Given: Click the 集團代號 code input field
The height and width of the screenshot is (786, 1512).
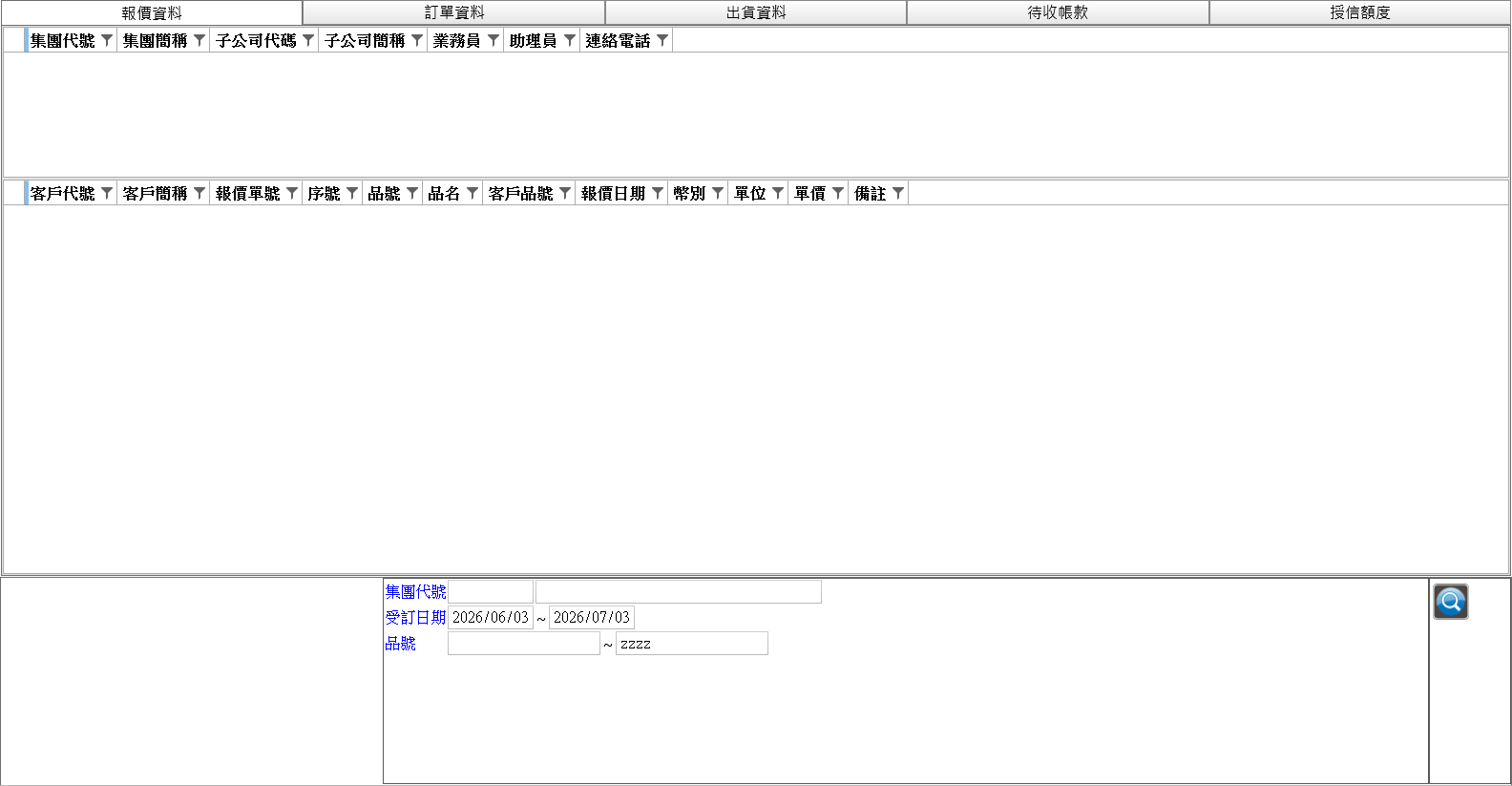Looking at the screenshot, I should pos(491,592).
